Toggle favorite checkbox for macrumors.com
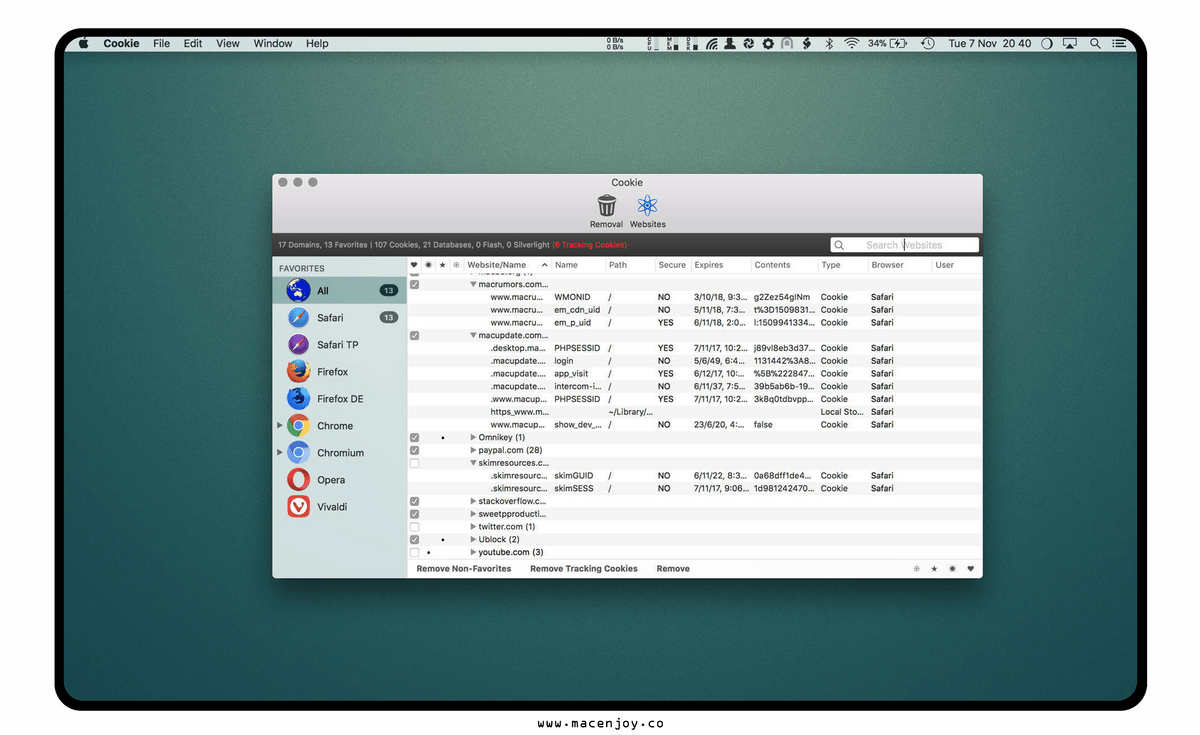This screenshot has width=1200, height=735. tap(414, 284)
